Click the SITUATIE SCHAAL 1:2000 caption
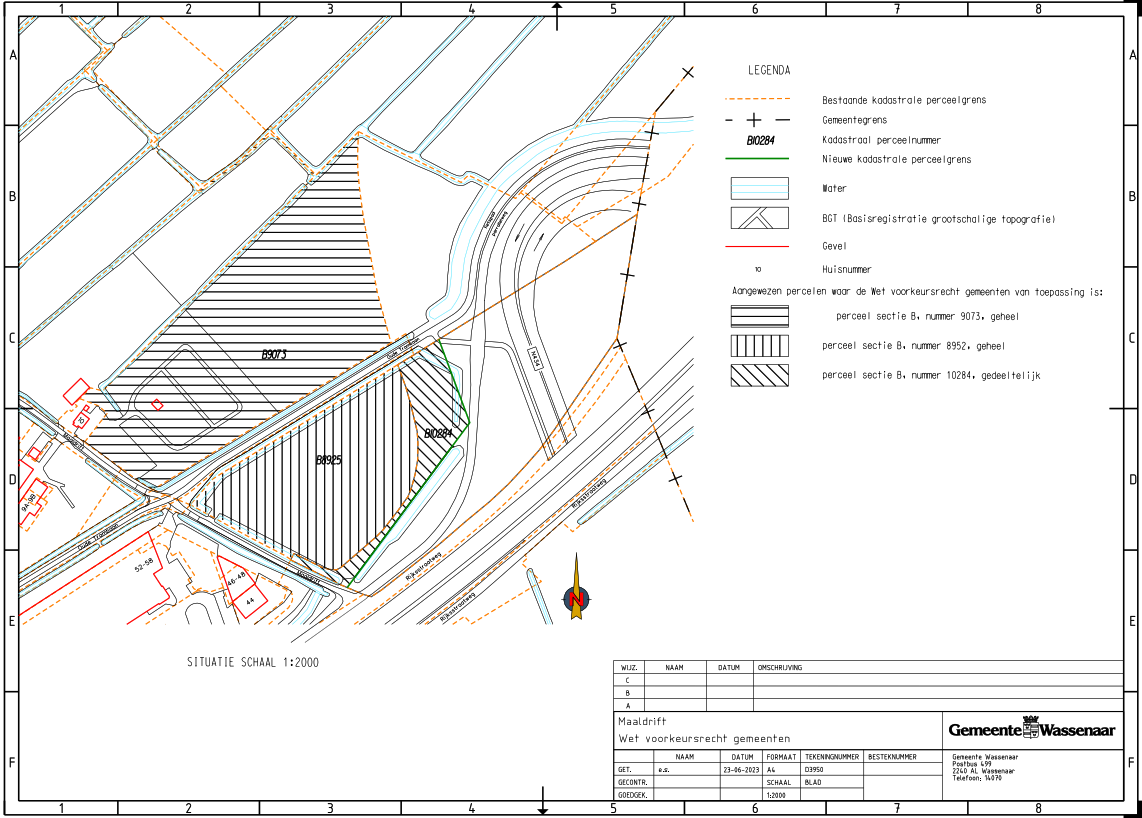The height and width of the screenshot is (818, 1142). click(x=252, y=662)
